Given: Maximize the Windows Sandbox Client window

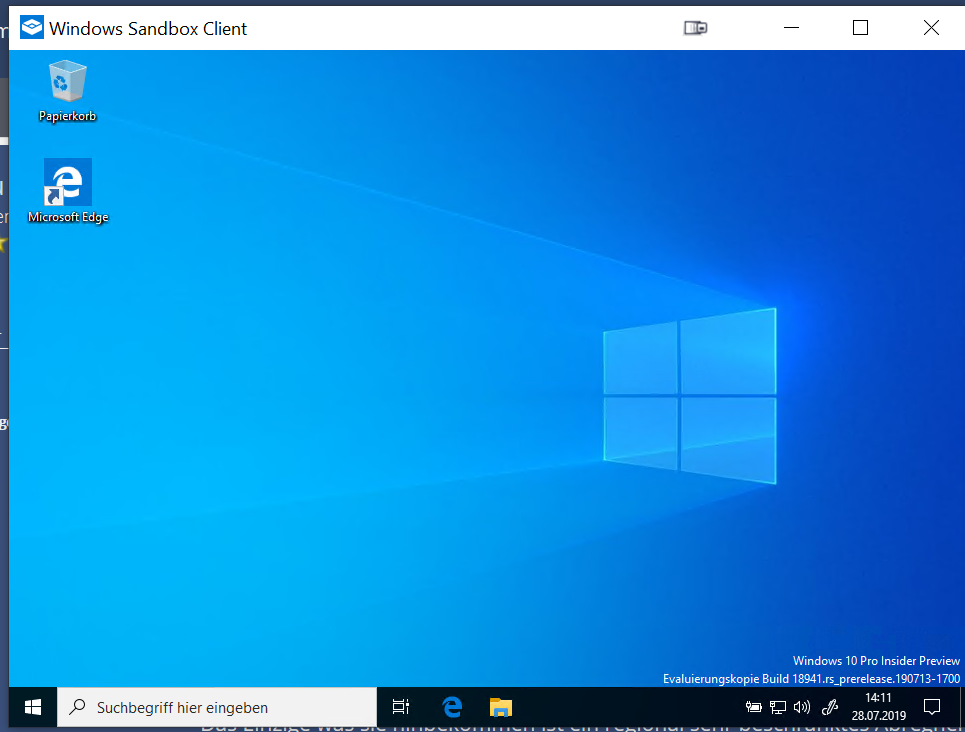Looking at the screenshot, I should 860,28.
